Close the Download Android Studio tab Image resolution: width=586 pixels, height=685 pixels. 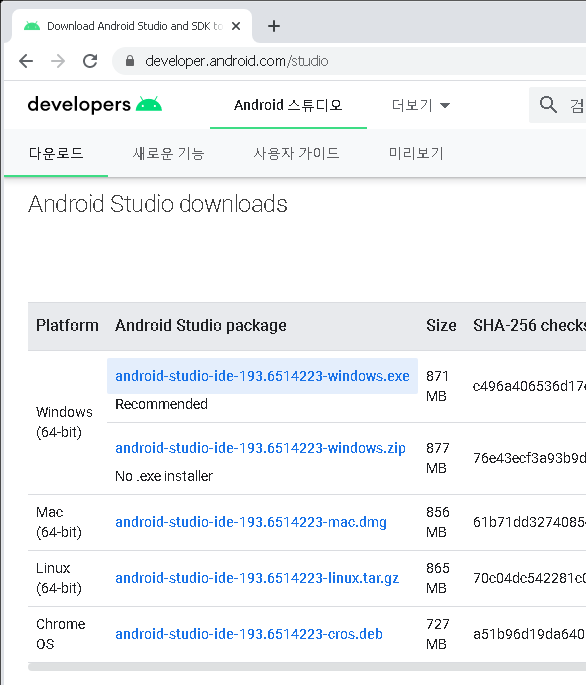pyautogui.click(x=236, y=26)
